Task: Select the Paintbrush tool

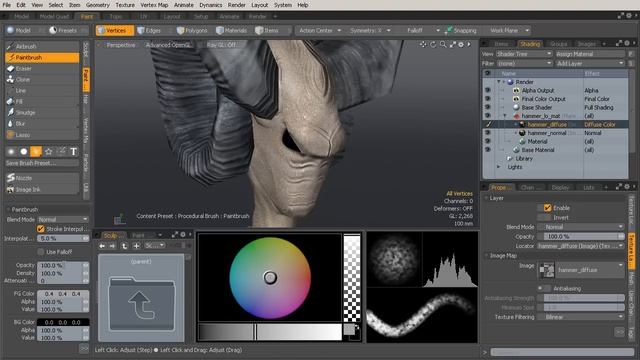Action: pyautogui.click(x=42, y=58)
